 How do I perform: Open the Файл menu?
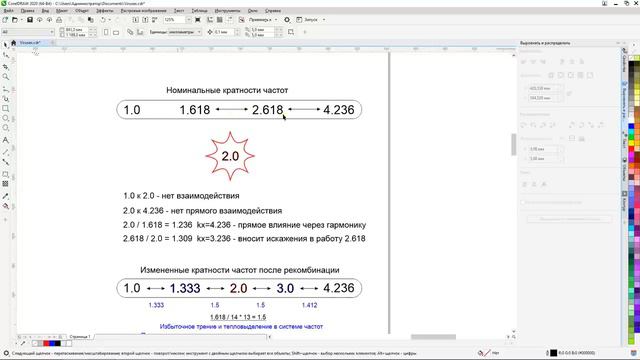(x=8, y=11)
